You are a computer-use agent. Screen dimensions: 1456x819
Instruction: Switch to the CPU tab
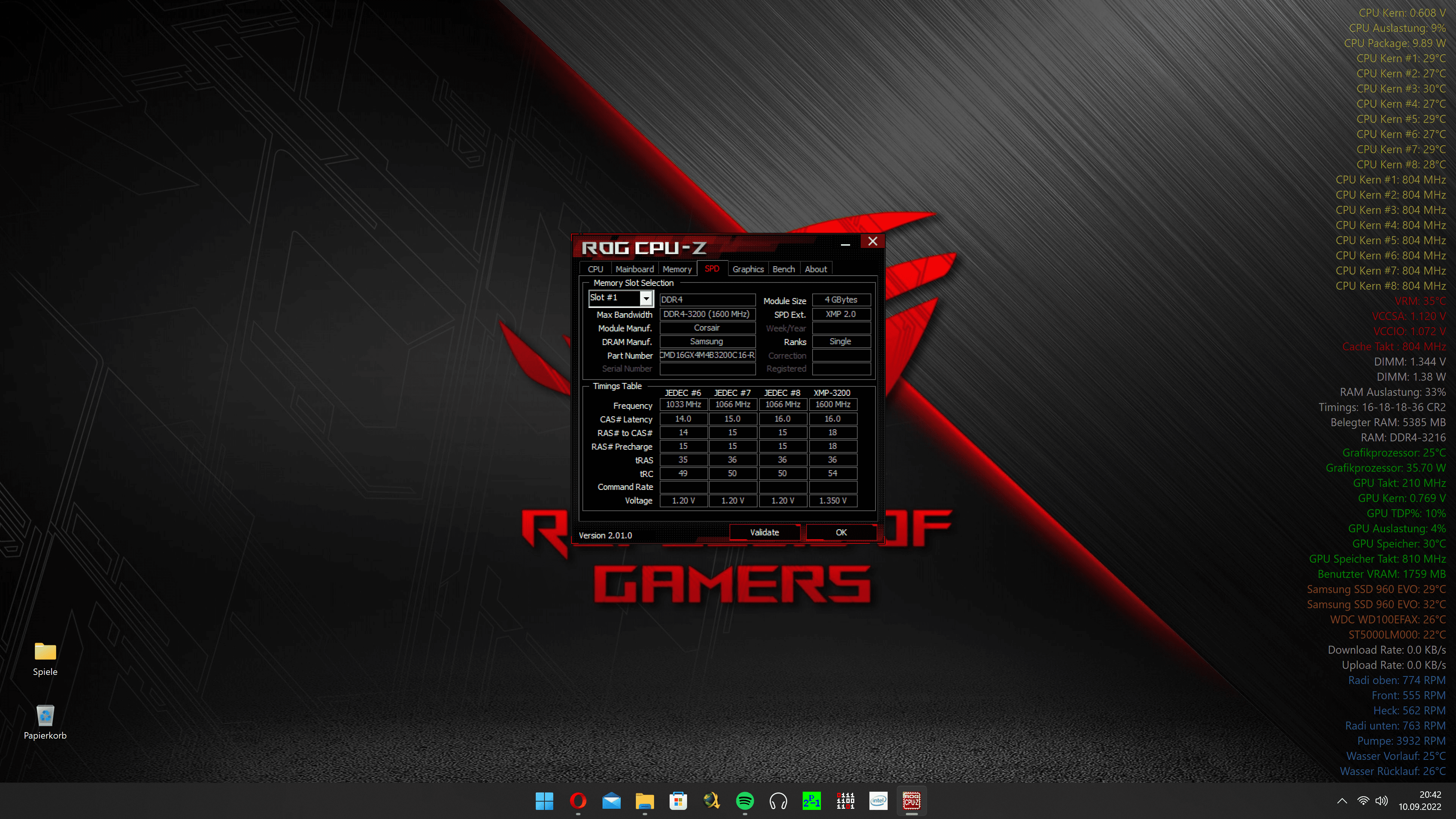[x=595, y=269]
